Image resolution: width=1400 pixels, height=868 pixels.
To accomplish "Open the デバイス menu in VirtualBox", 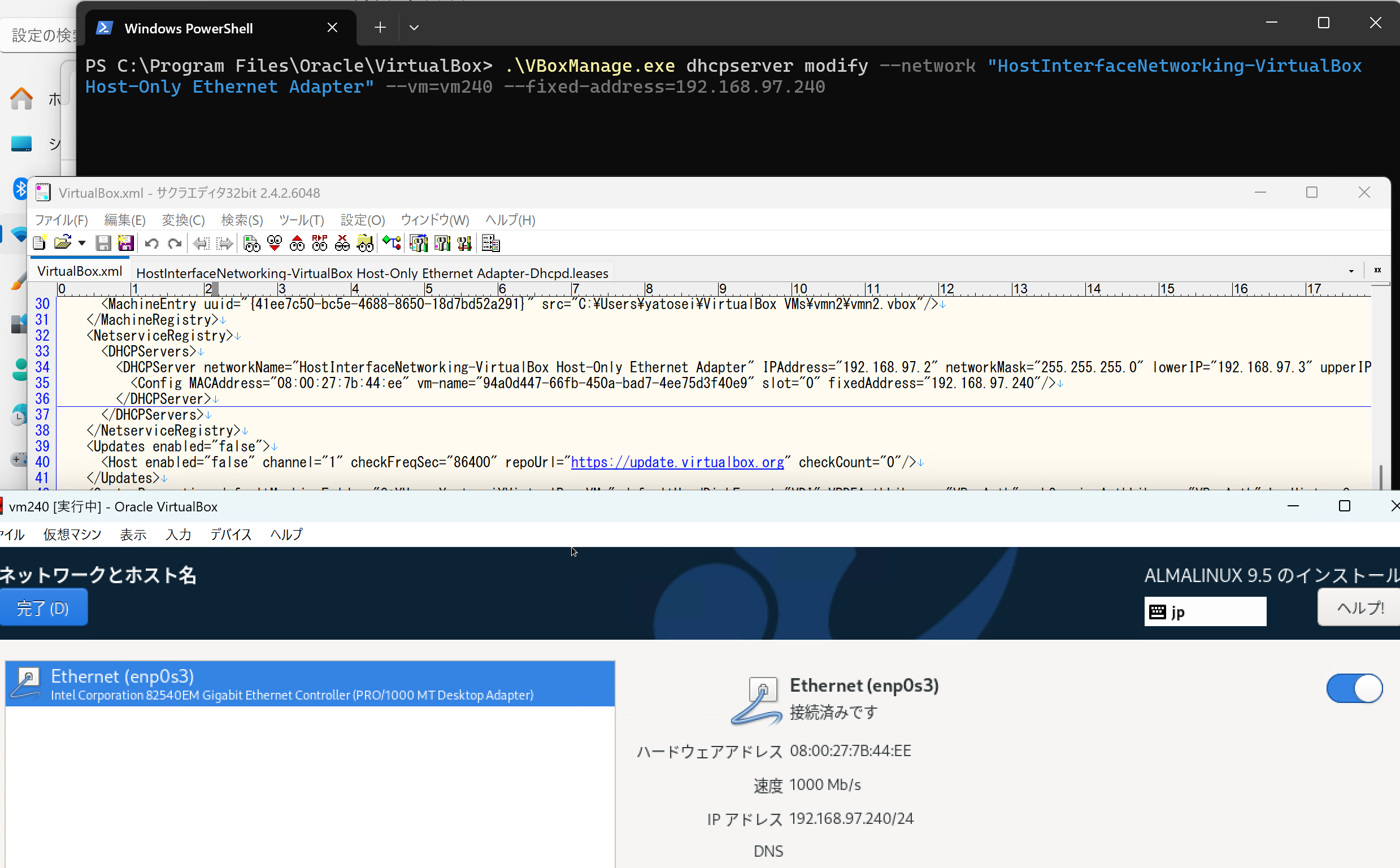I will click(231, 535).
